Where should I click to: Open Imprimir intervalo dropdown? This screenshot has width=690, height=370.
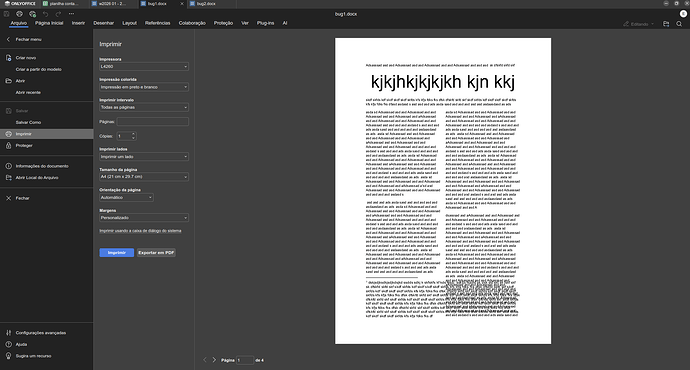coord(144,107)
